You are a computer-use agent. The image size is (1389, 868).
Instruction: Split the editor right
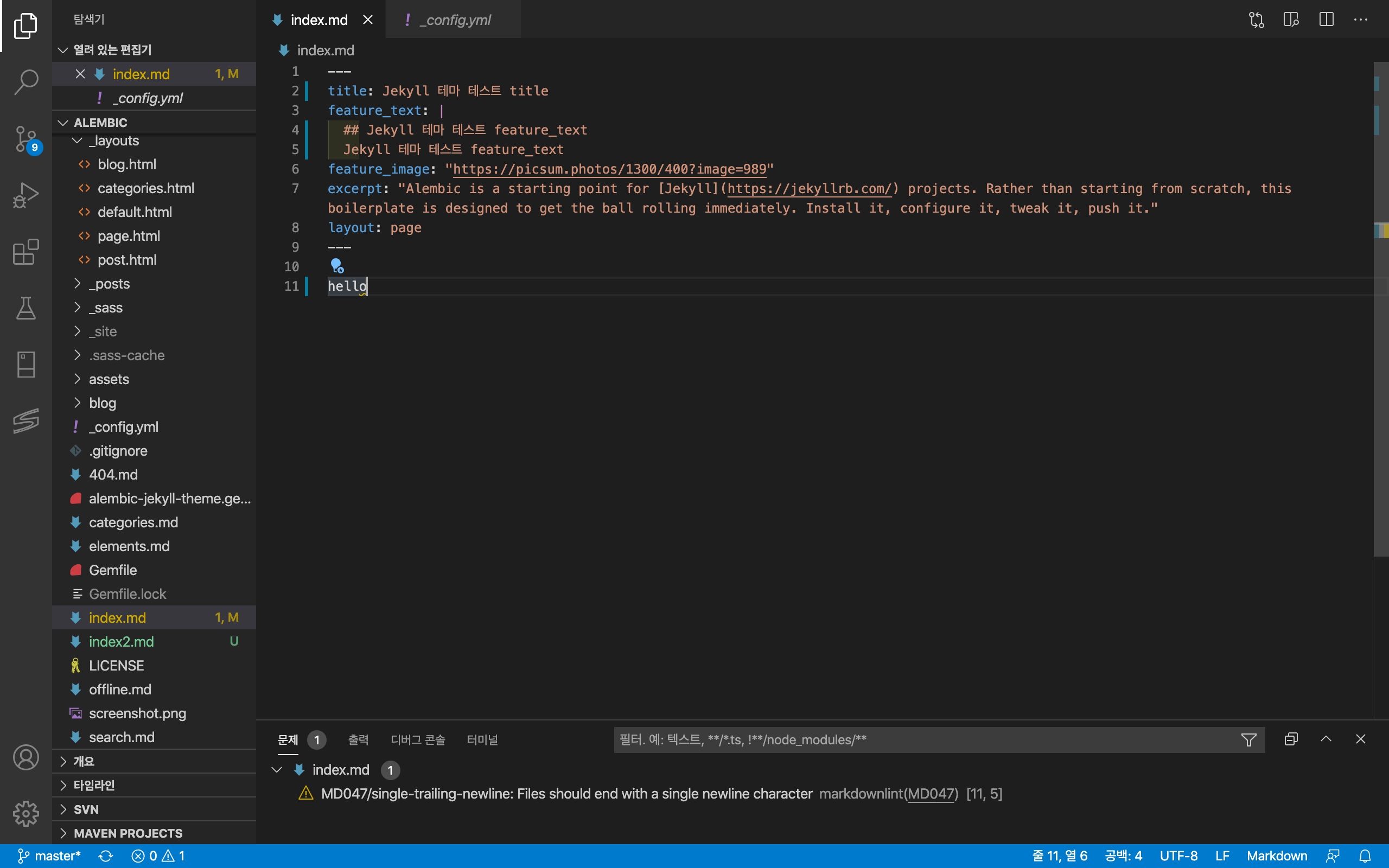(1326, 20)
